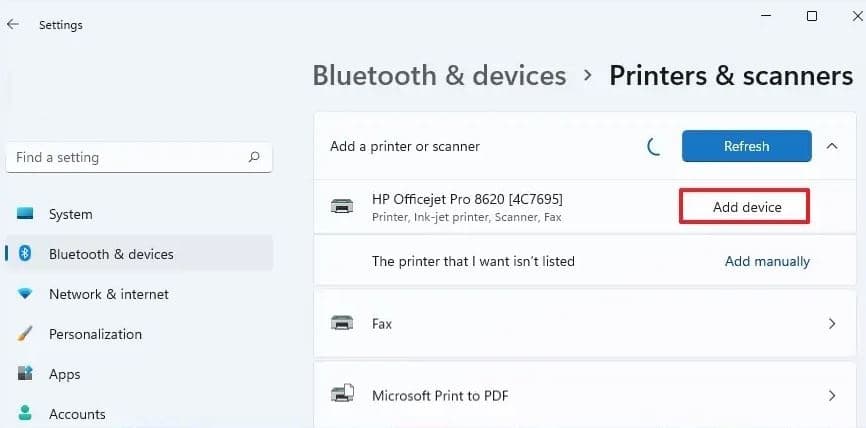Click the back arrow in Settings
Screen dimensions: 866x428
tap(13, 25)
